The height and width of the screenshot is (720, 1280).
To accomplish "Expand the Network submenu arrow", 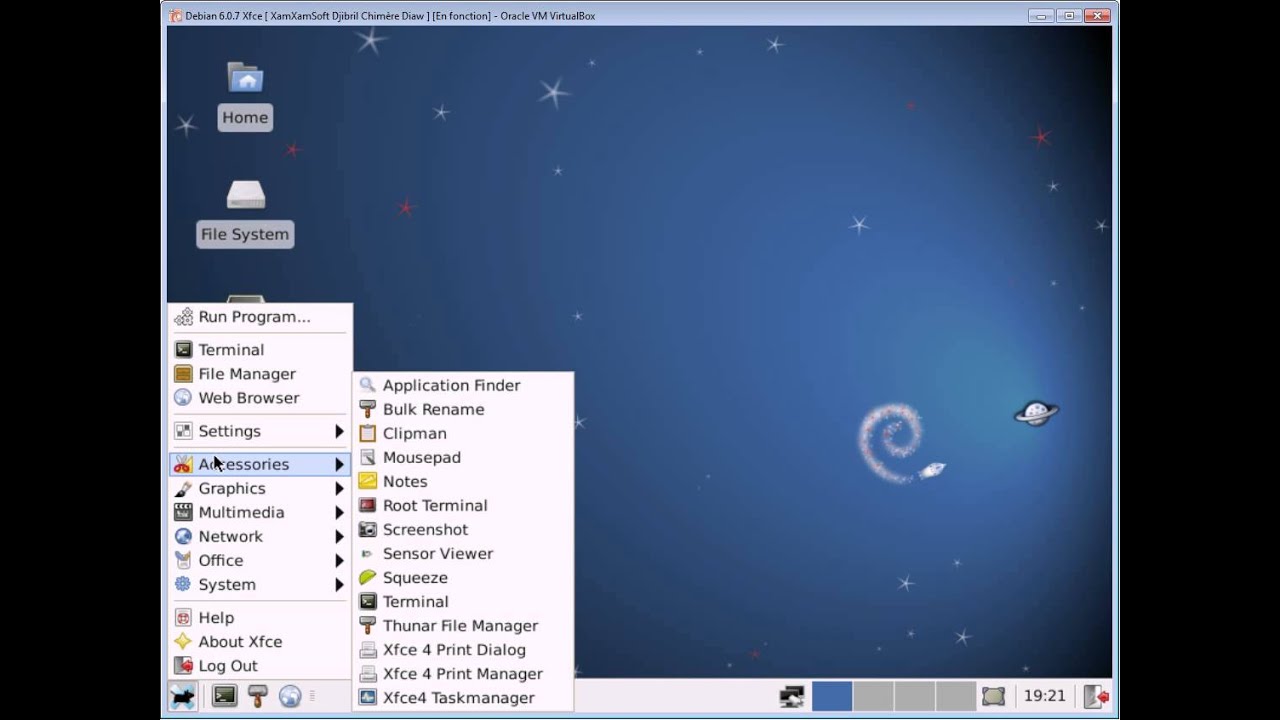I will [339, 536].
